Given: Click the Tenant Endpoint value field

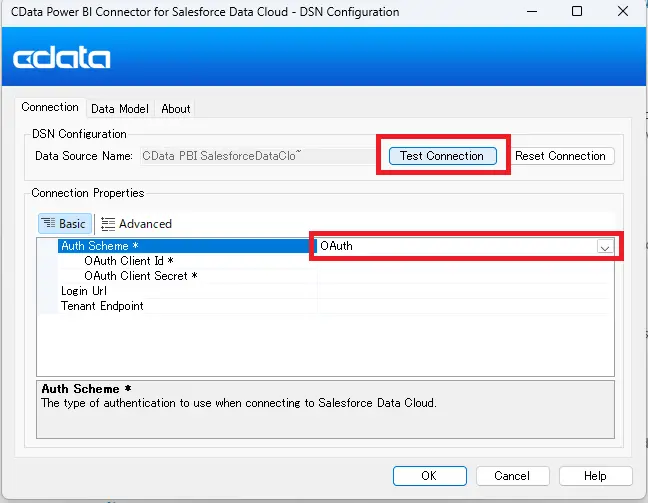Looking at the screenshot, I should 462,306.
